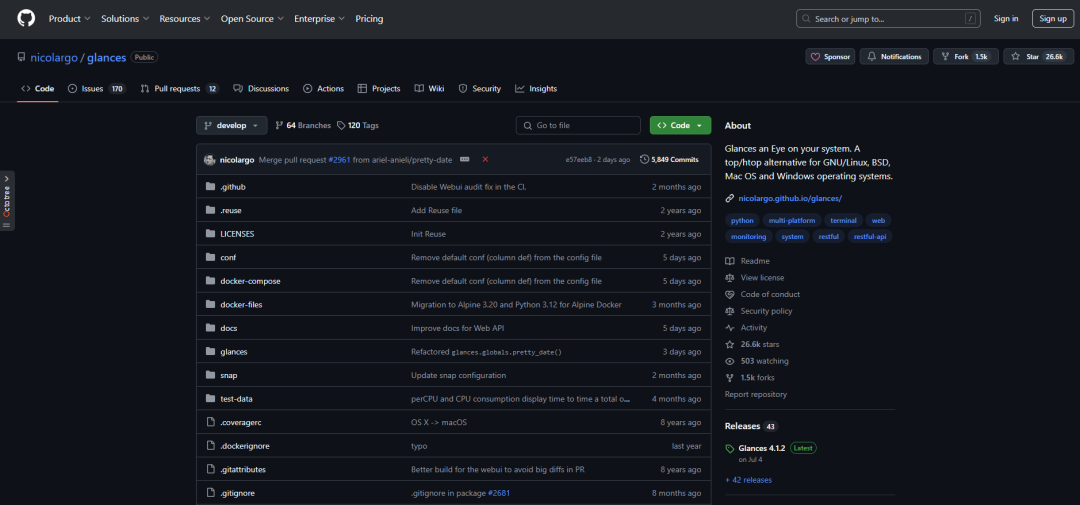This screenshot has width=1080, height=505.
Task: Expand the Product menu
Action: click(x=69, y=19)
